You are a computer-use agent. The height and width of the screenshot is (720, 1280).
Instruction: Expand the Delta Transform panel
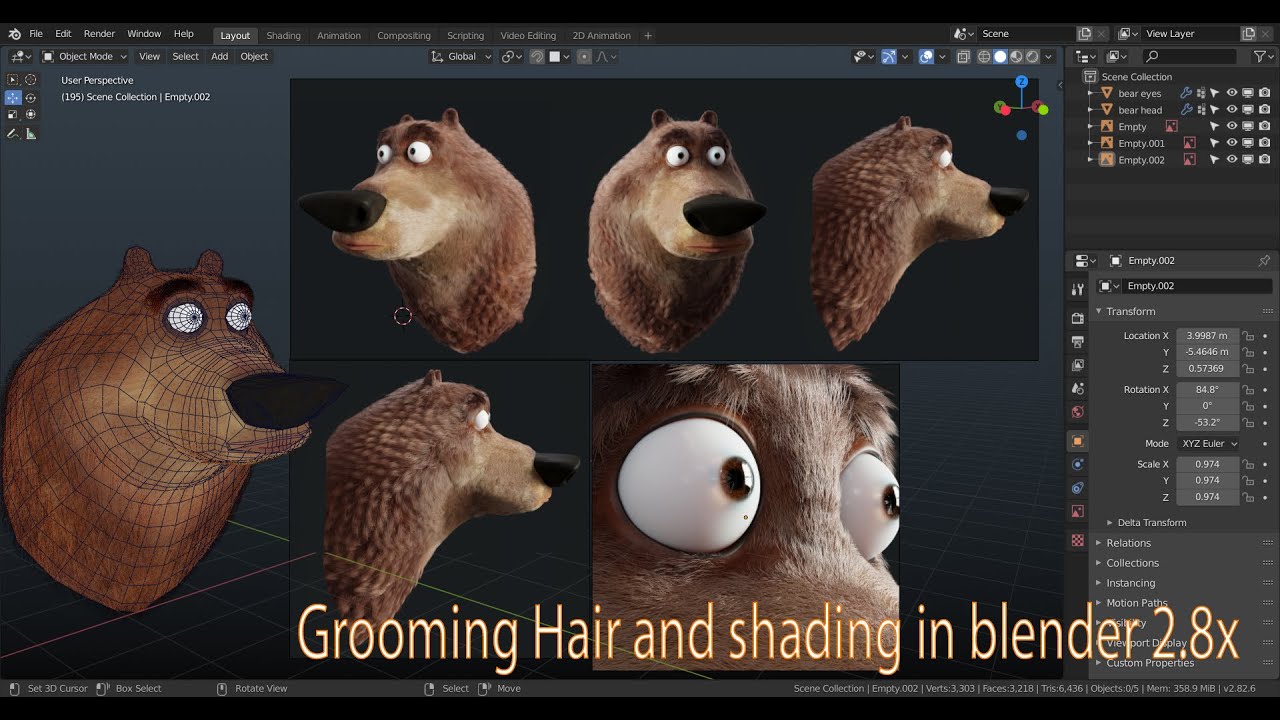tap(1151, 522)
